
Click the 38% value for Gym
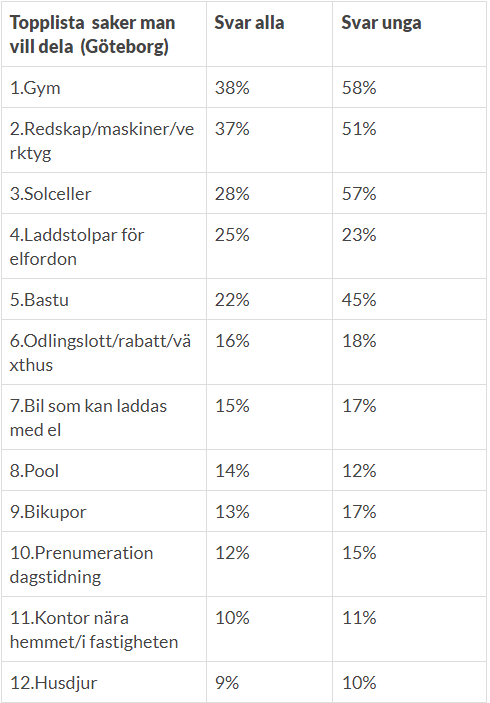pos(232,87)
